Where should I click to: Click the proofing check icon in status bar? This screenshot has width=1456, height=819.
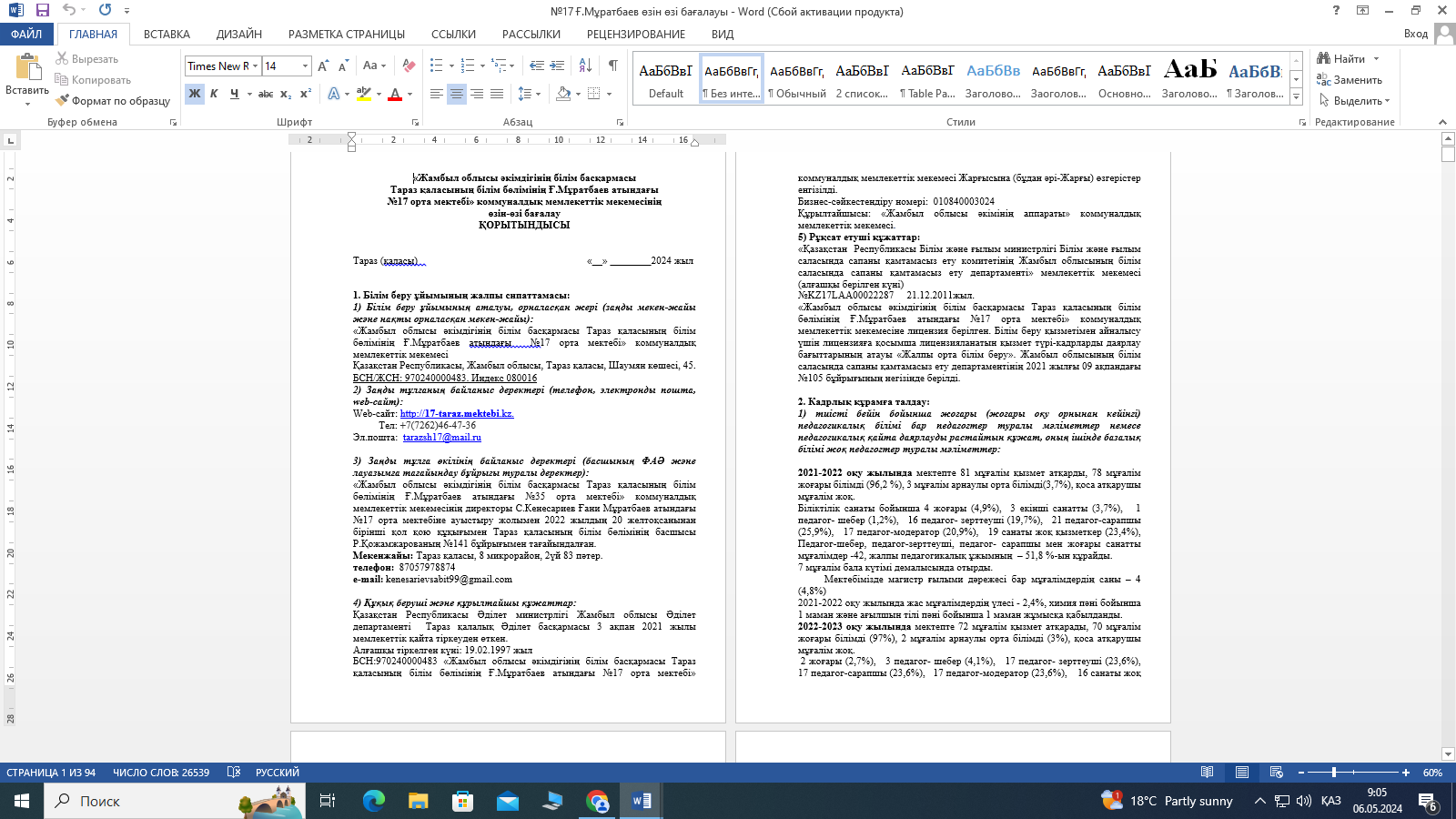[233, 773]
